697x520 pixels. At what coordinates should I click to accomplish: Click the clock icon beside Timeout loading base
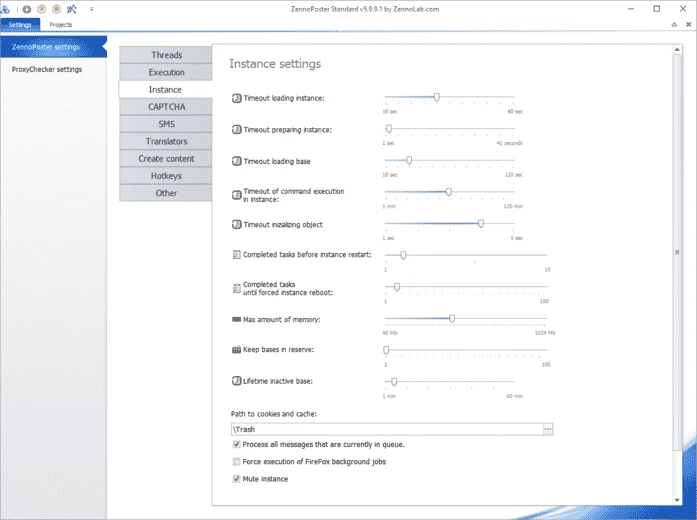coord(236,161)
